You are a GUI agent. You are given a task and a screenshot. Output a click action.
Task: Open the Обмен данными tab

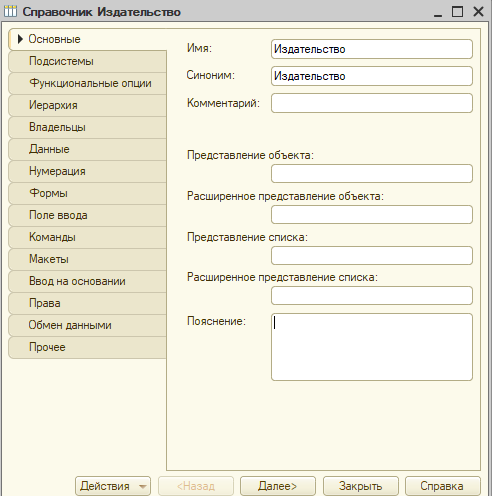pos(87,325)
